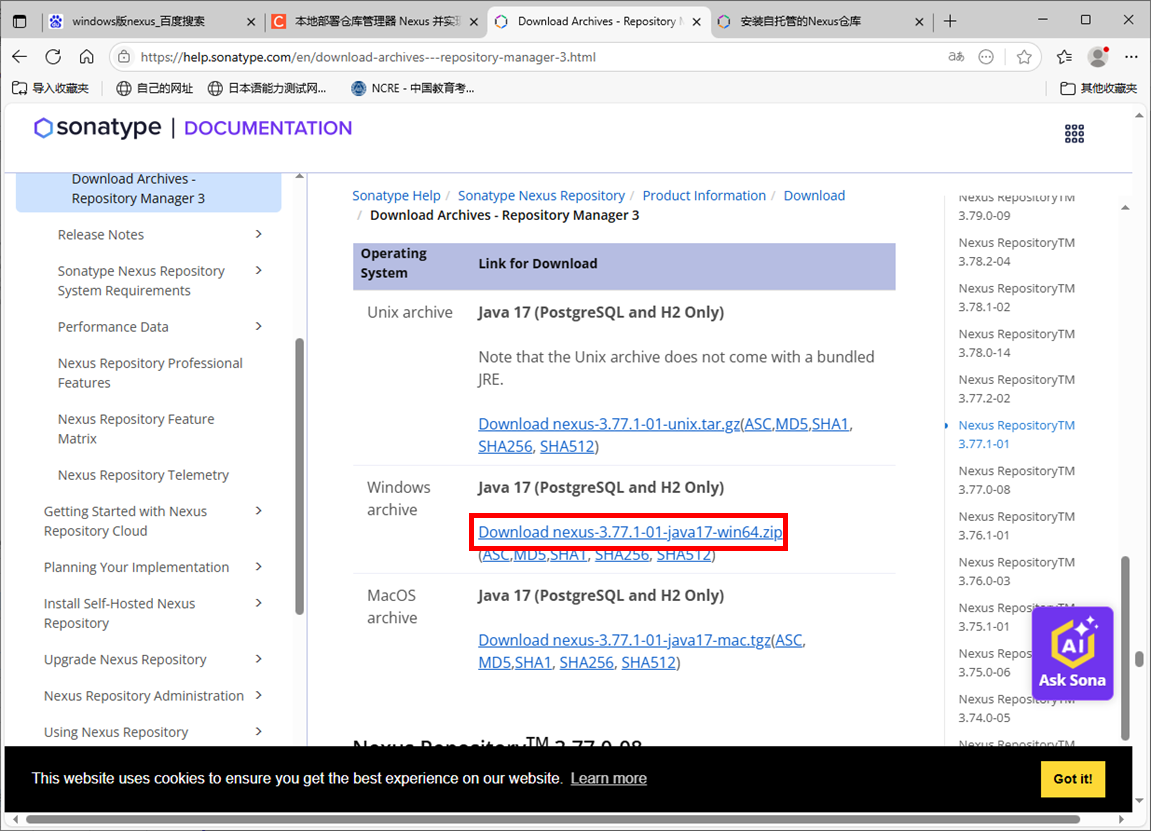Open the 日本语能力测试网 bookmark
This screenshot has height=831, width=1151.
(x=267, y=88)
